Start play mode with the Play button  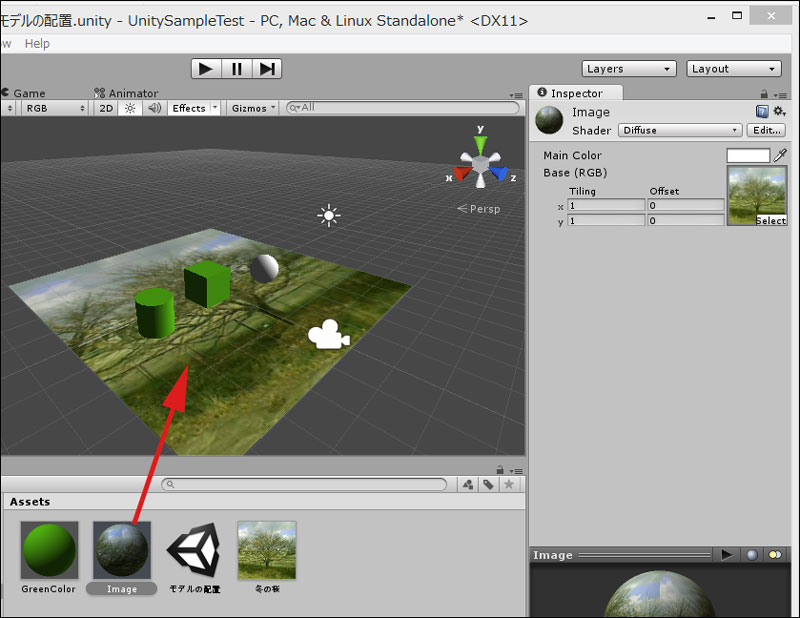[x=206, y=68]
